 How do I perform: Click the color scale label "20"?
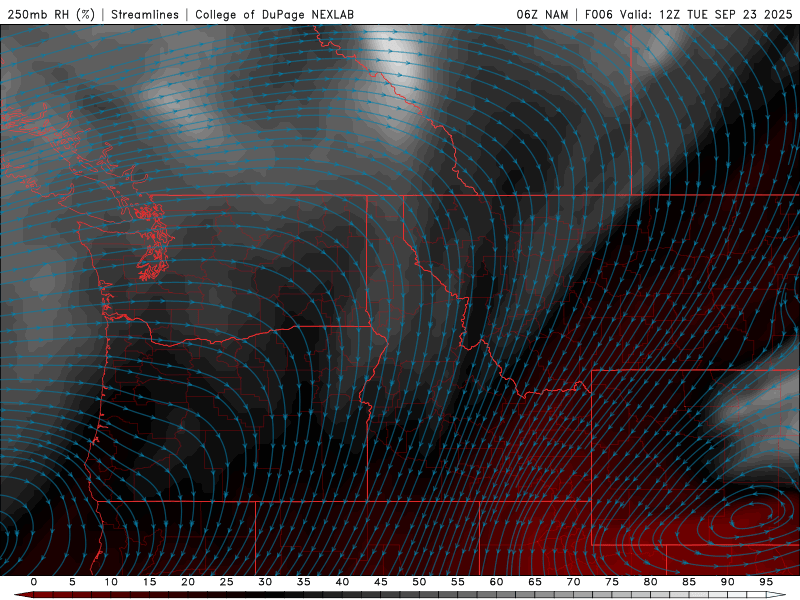click(x=188, y=582)
